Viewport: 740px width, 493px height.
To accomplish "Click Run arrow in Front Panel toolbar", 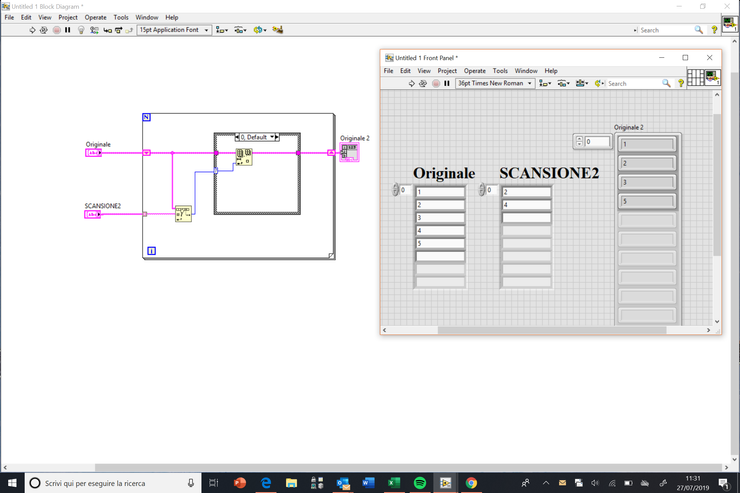I will pyautogui.click(x=412, y=84).
